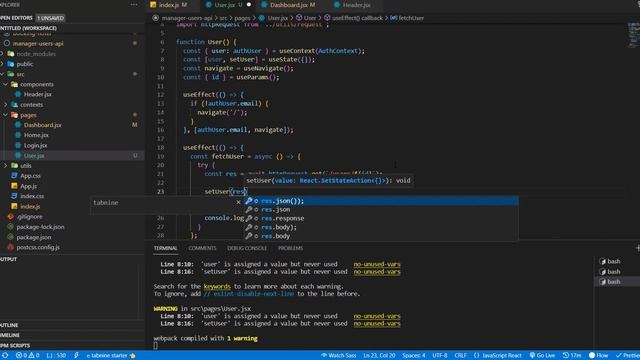Open the .gitignore file
This screenshot has height=360, width=640.
(30, 217)
